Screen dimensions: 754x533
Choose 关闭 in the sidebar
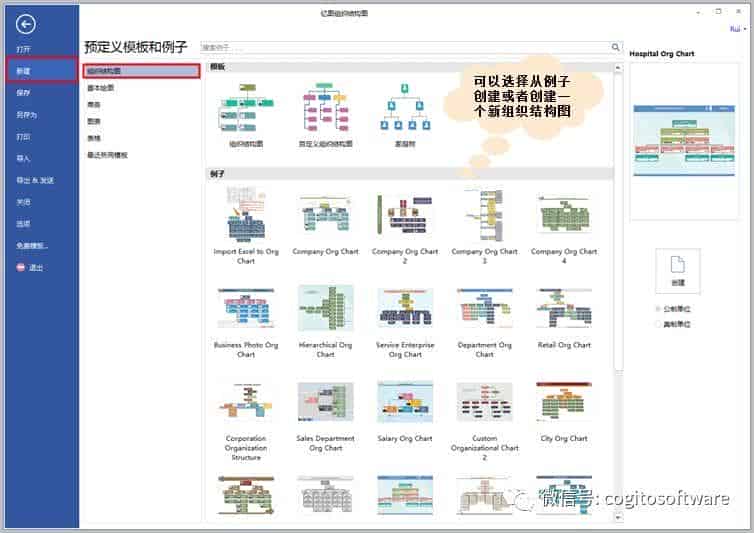23,202
